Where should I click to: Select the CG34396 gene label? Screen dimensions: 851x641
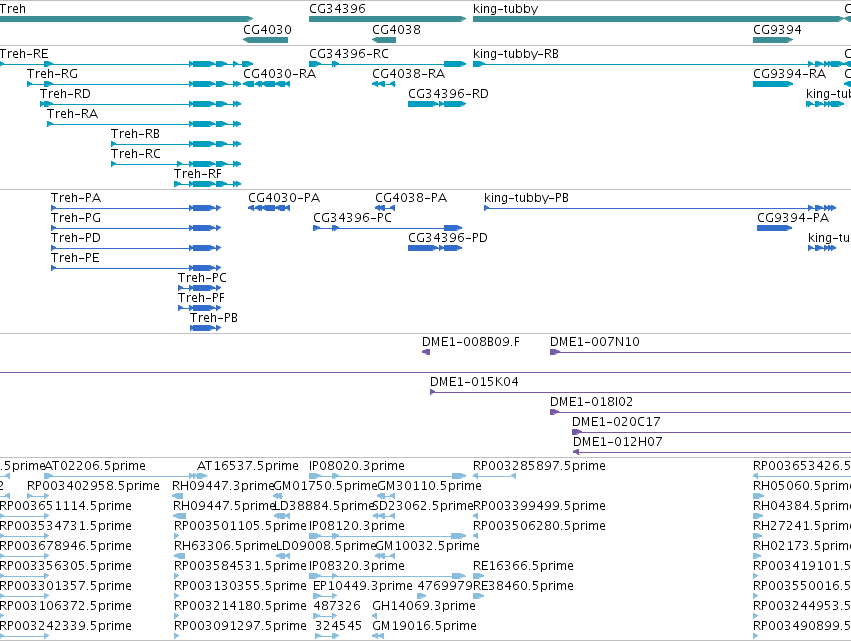point(337,9)
